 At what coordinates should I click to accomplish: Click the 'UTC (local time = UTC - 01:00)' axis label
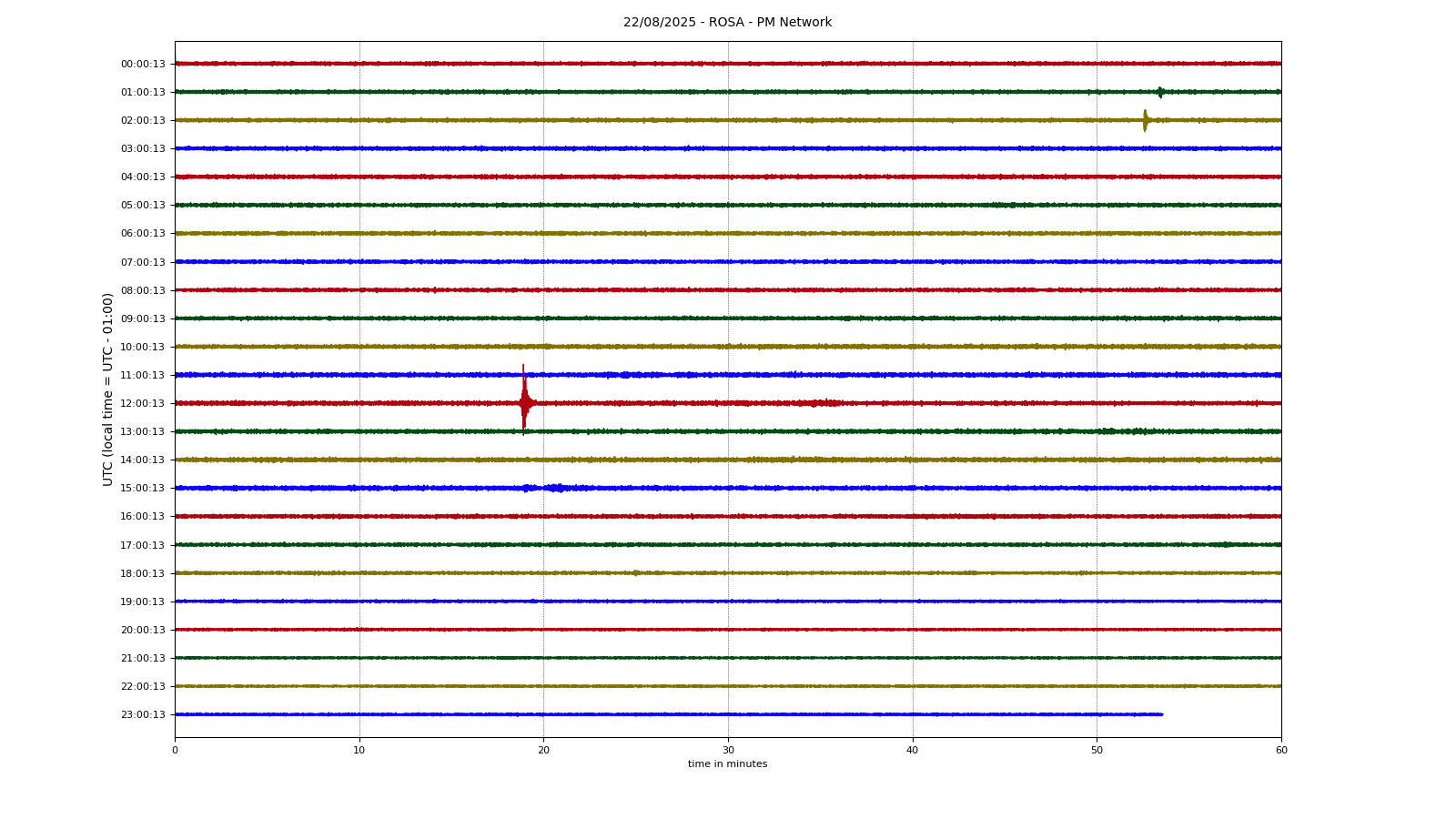[x=108, y=389]
